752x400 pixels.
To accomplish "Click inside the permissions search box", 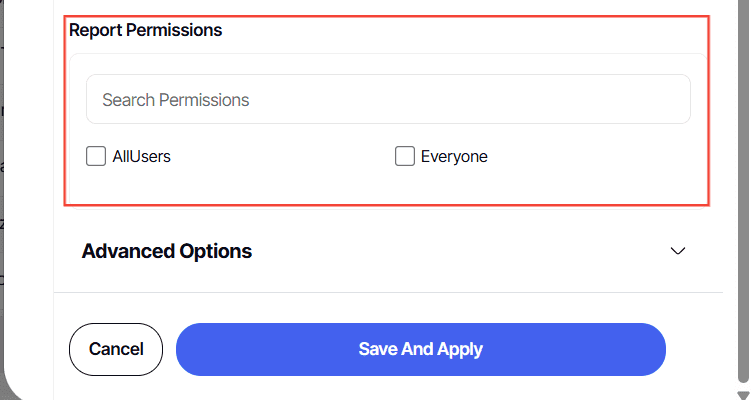I will coord(388,100).
